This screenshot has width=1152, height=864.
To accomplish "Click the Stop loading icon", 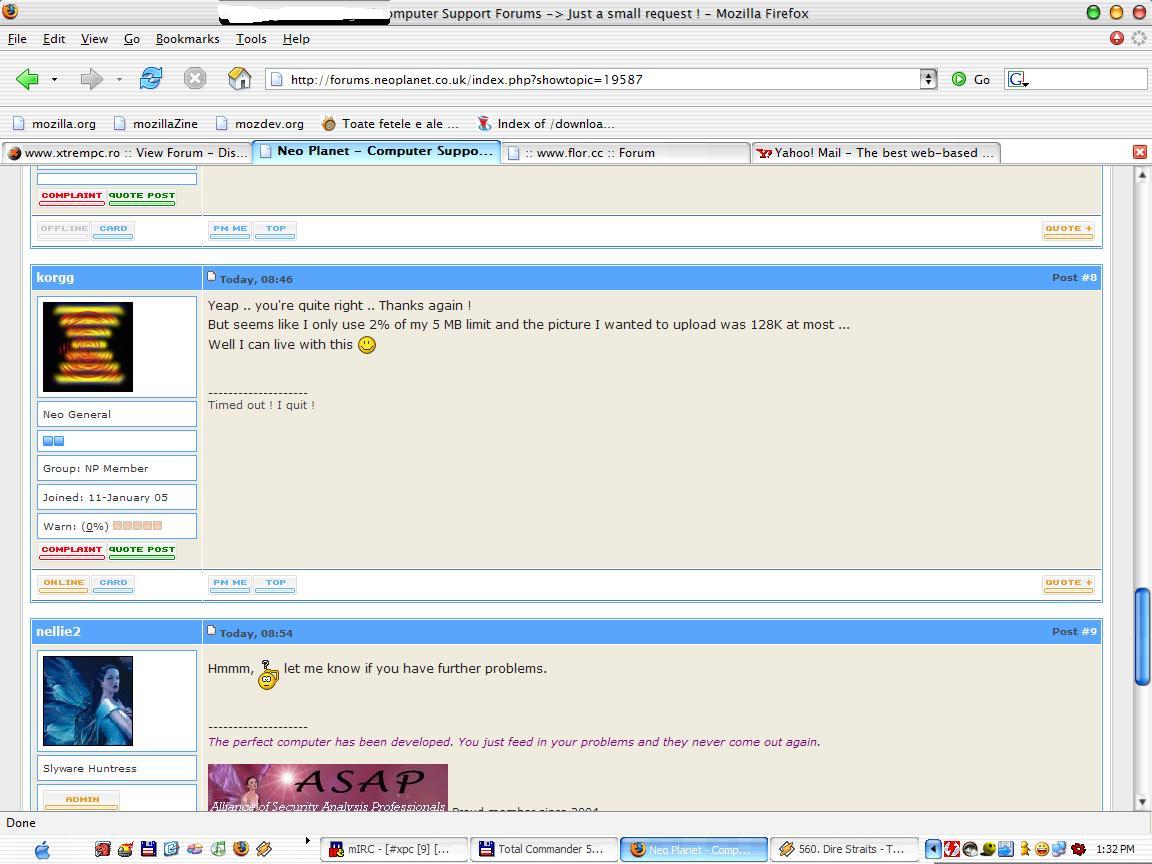I will (195, 78).
